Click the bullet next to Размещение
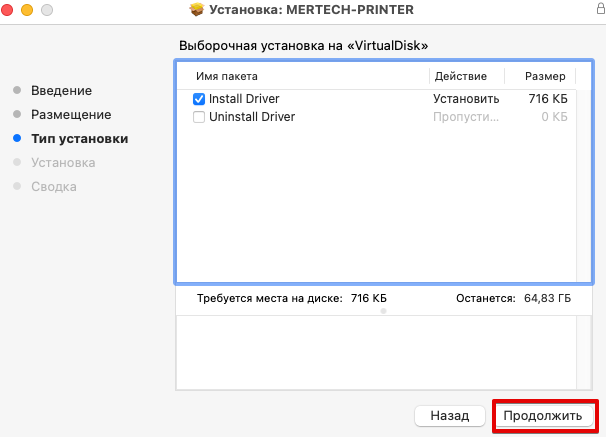This screenshot has height=437, width=606. pos(16,115)
